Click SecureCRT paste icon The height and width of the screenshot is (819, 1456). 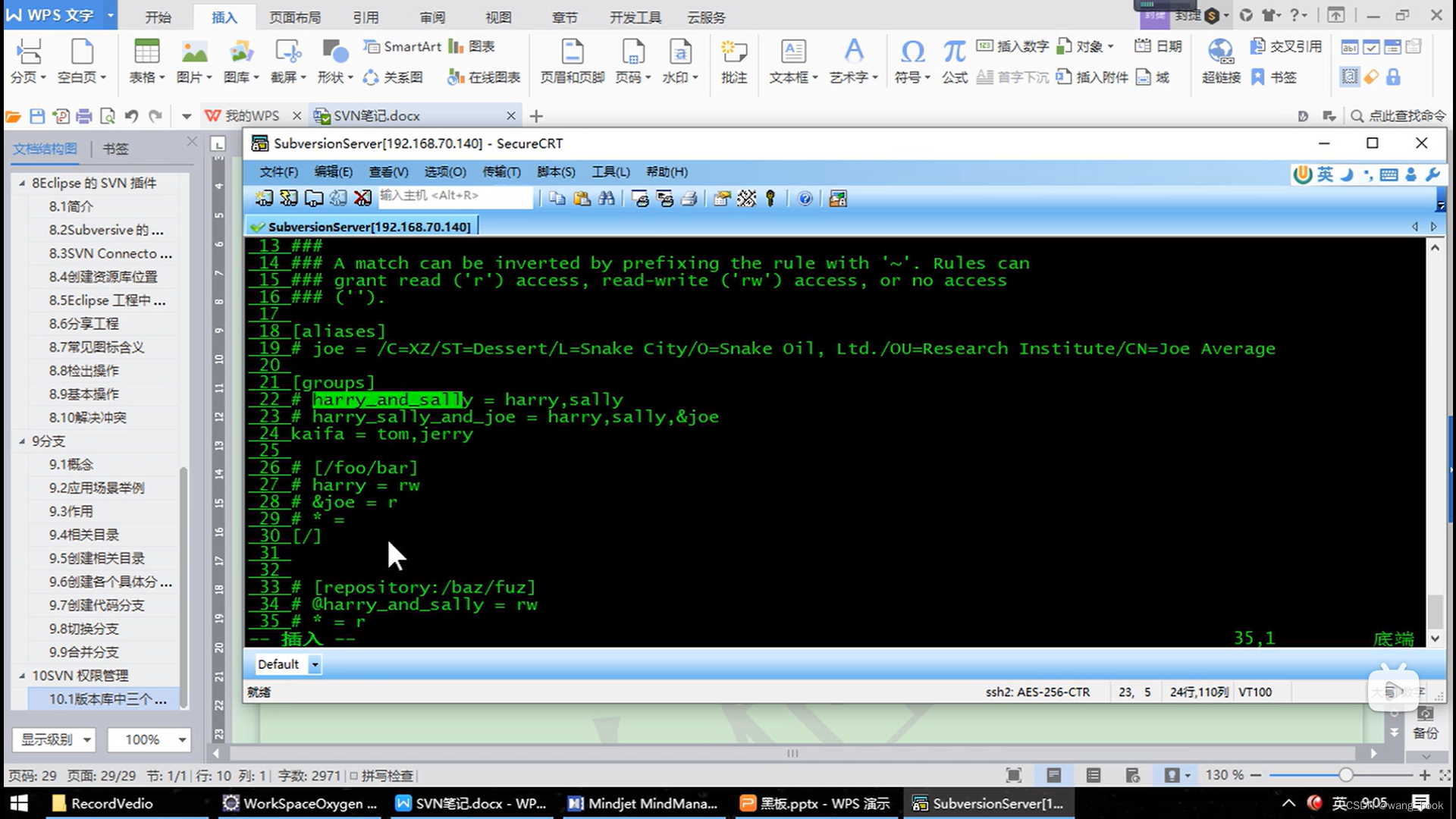pyautogui.click(x=582, y=199)
